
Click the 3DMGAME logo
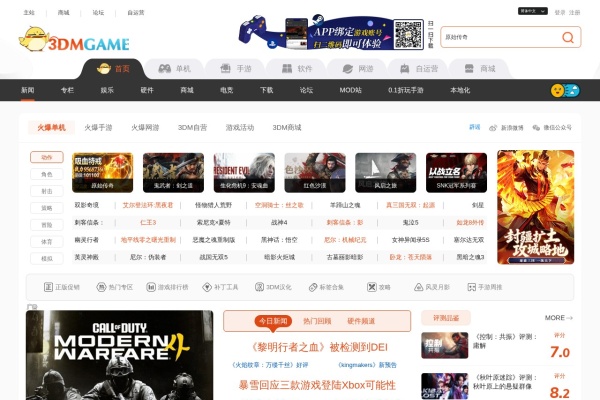coord(74,39)
